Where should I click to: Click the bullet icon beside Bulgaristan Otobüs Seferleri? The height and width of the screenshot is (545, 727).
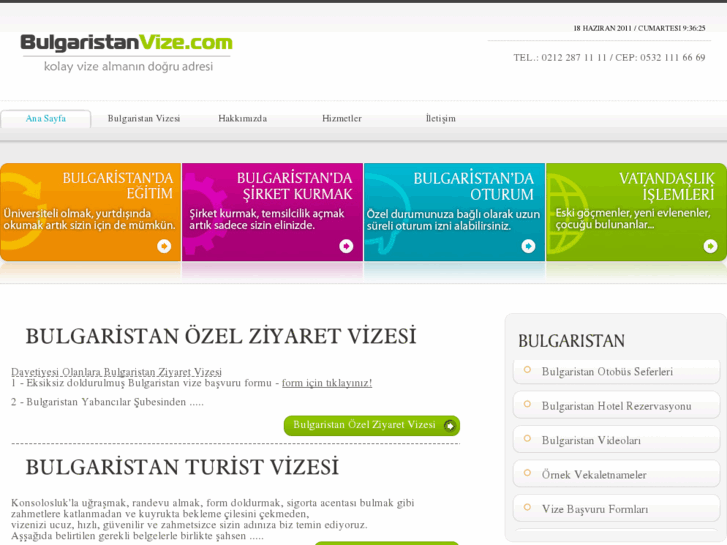[527, 370]
